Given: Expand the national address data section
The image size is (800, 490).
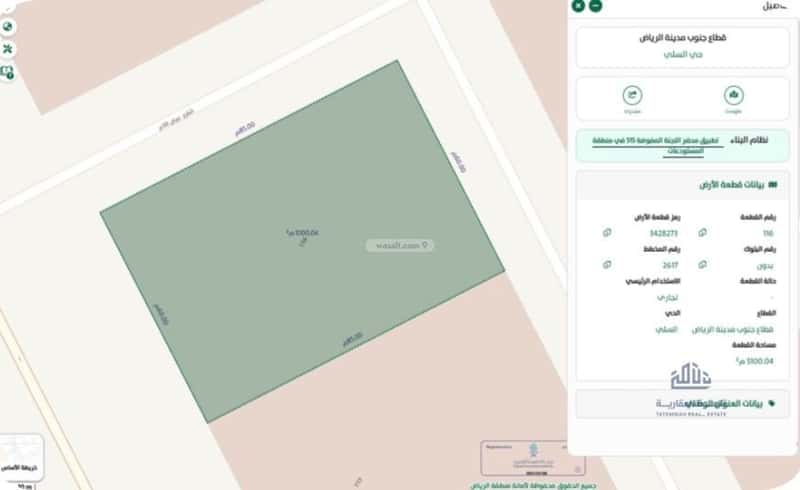Looking at the screenshot, I should pos(682,404).
